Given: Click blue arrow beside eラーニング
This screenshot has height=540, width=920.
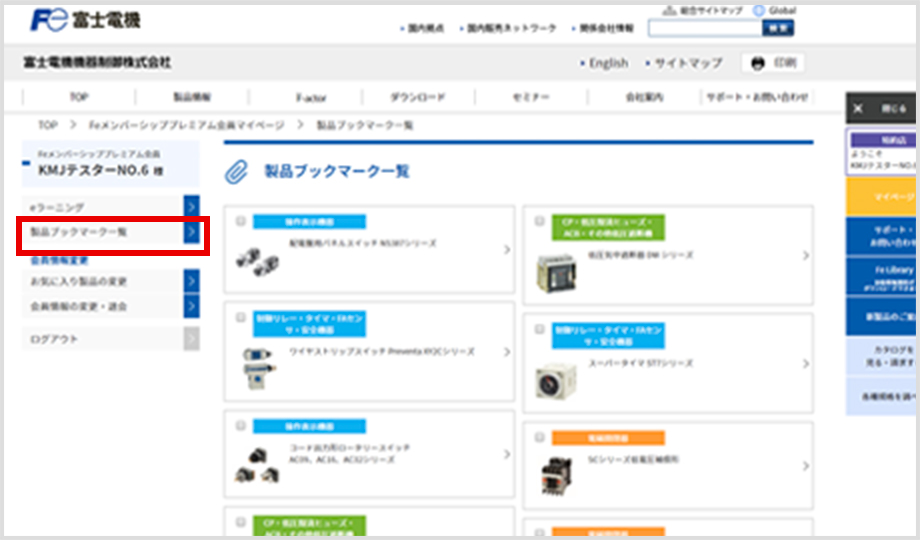Looking at the screenshot, I should (191, 207).
